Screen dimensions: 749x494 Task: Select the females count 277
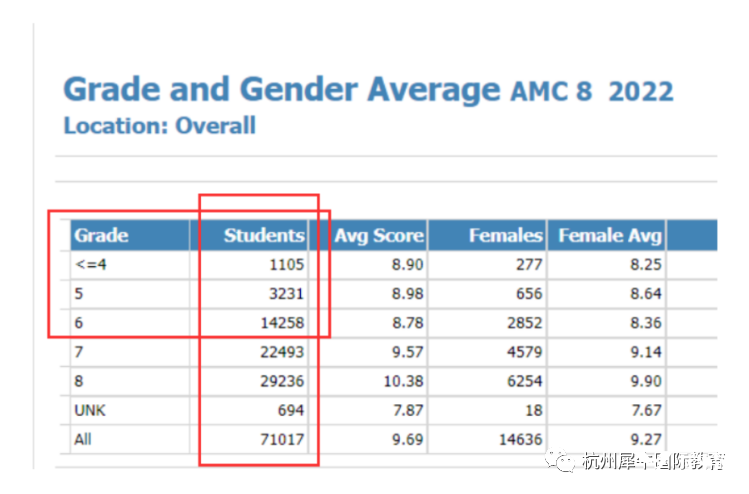(529, 265)
